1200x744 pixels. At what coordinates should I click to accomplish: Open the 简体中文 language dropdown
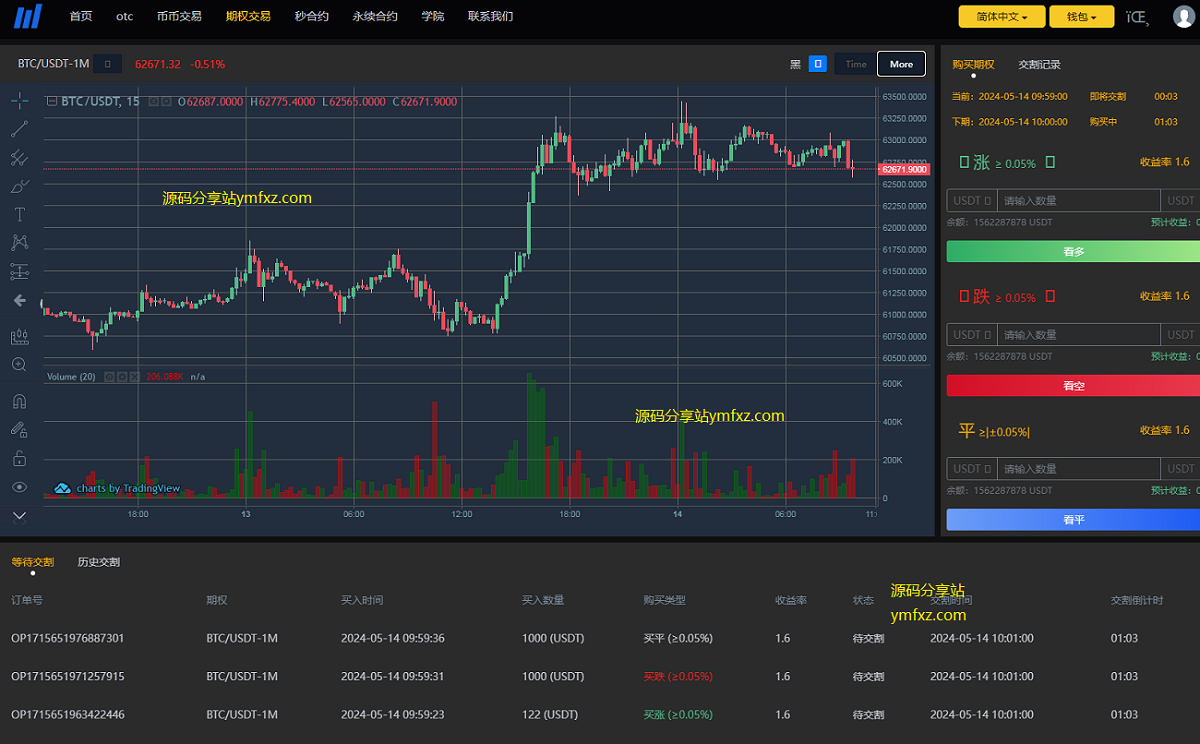[x=1001, y=17]
